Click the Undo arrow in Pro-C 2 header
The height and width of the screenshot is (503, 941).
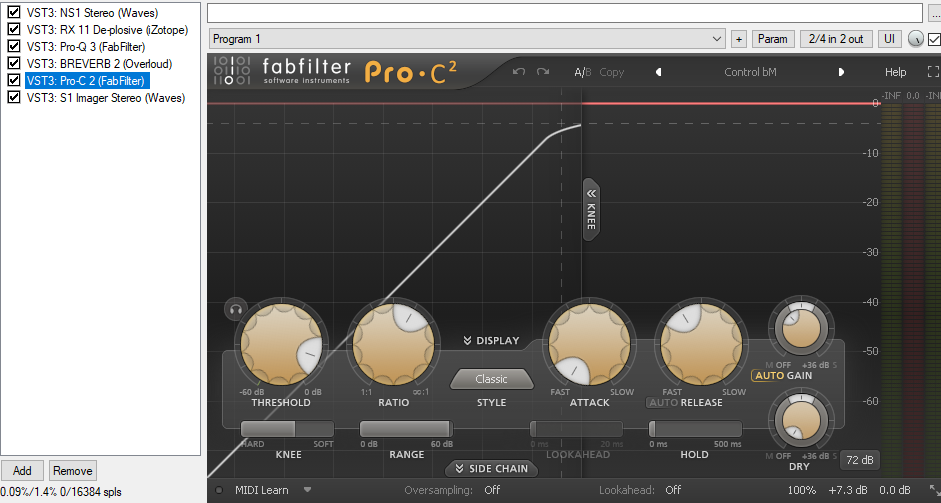(519, 72)
